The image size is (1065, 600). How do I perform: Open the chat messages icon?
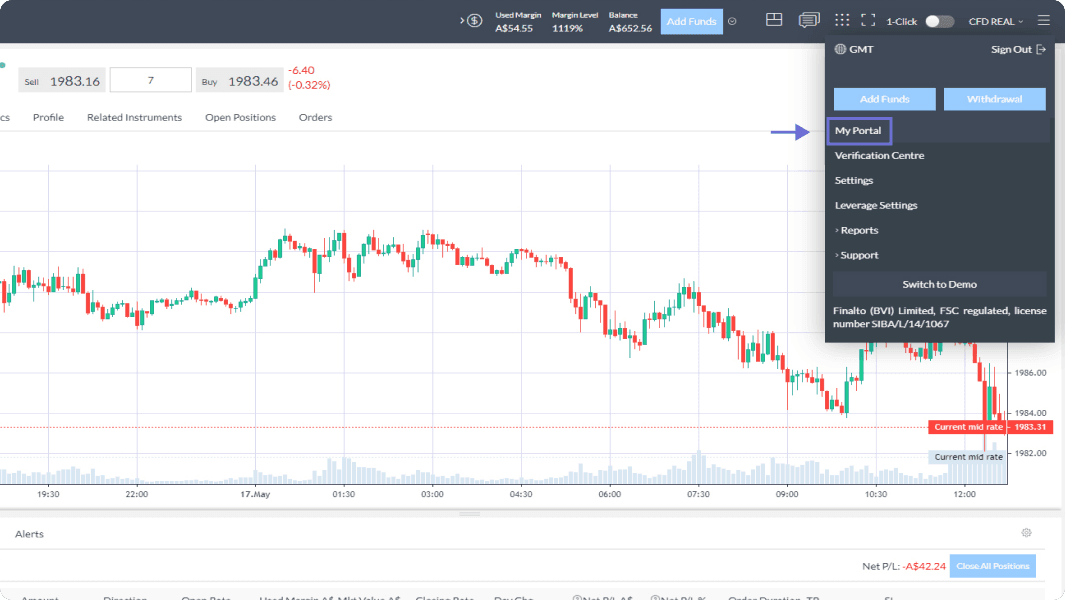click(808, 20)
